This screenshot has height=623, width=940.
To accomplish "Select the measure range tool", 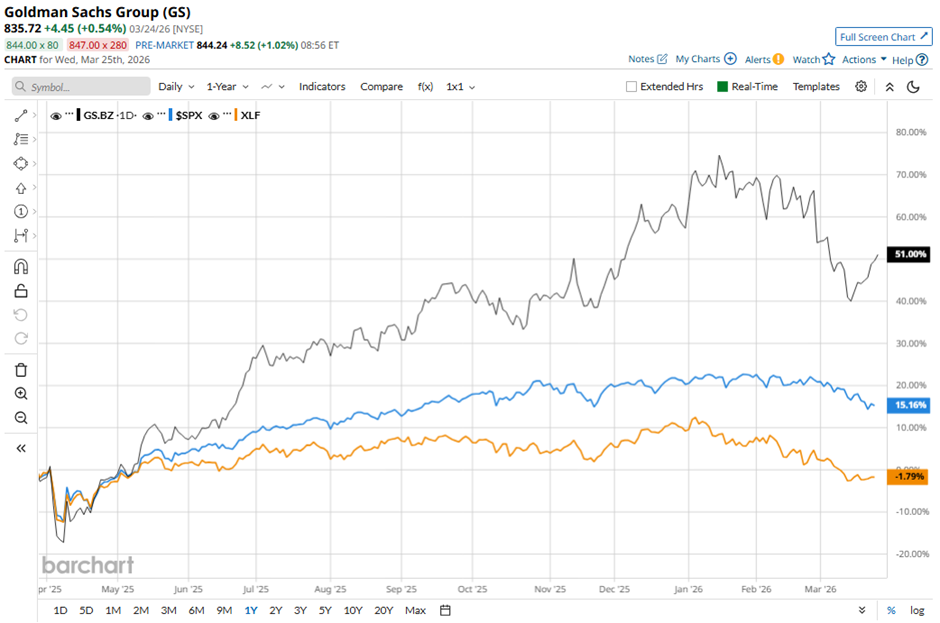I will 20,236.
